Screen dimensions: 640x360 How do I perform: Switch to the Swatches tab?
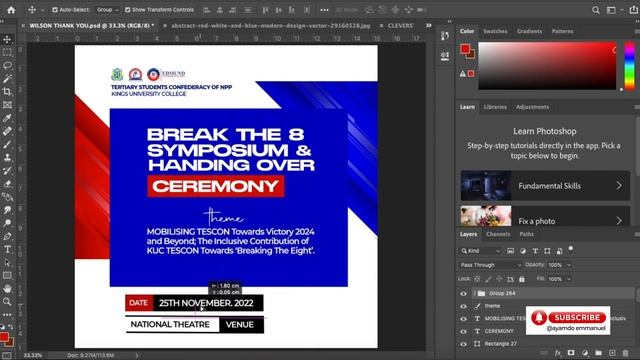(495, 31)
